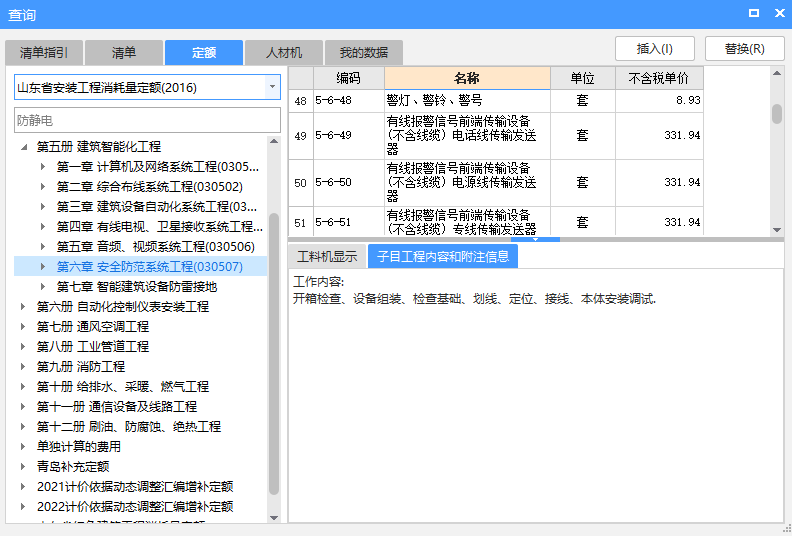Select 单独计算的费用 tree item

(x=79, y=447)
